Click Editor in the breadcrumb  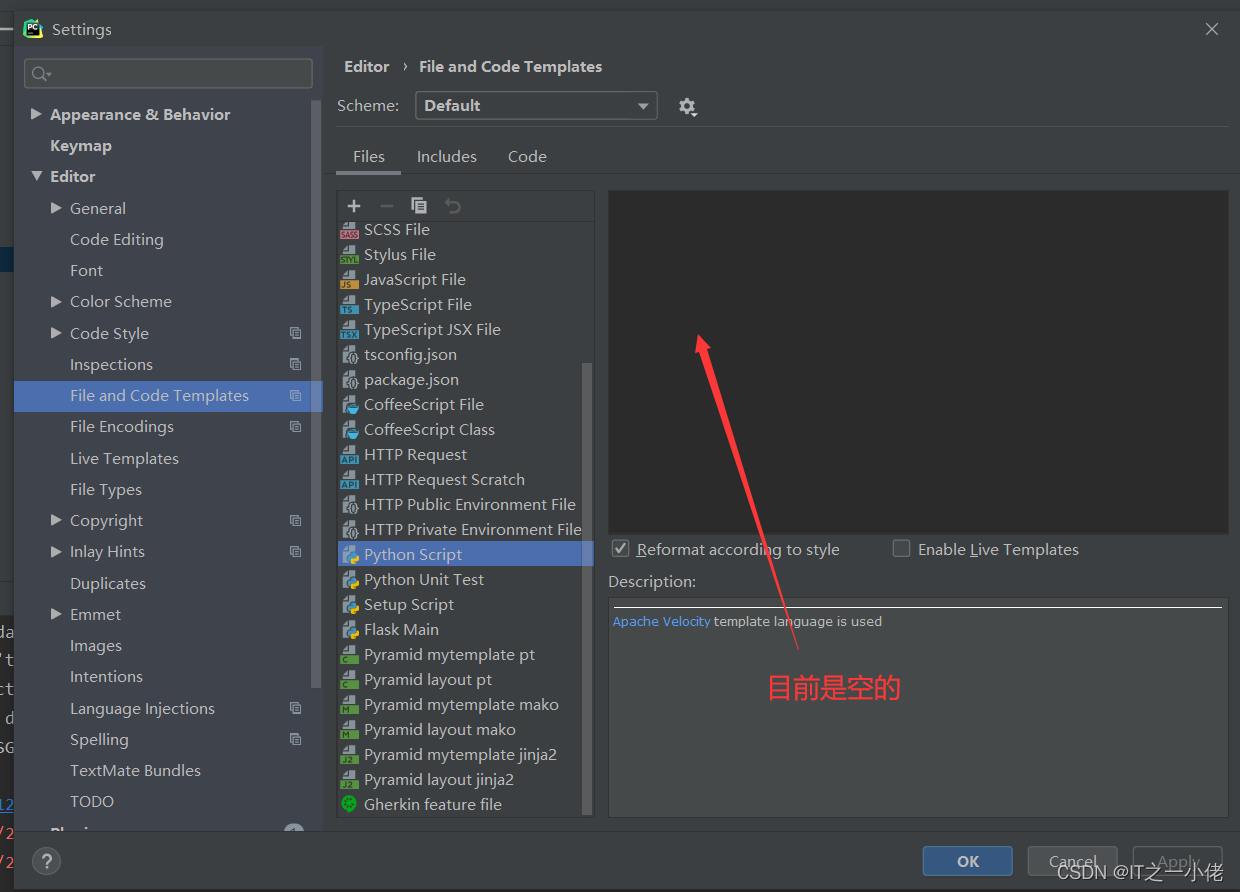point(367,67)
